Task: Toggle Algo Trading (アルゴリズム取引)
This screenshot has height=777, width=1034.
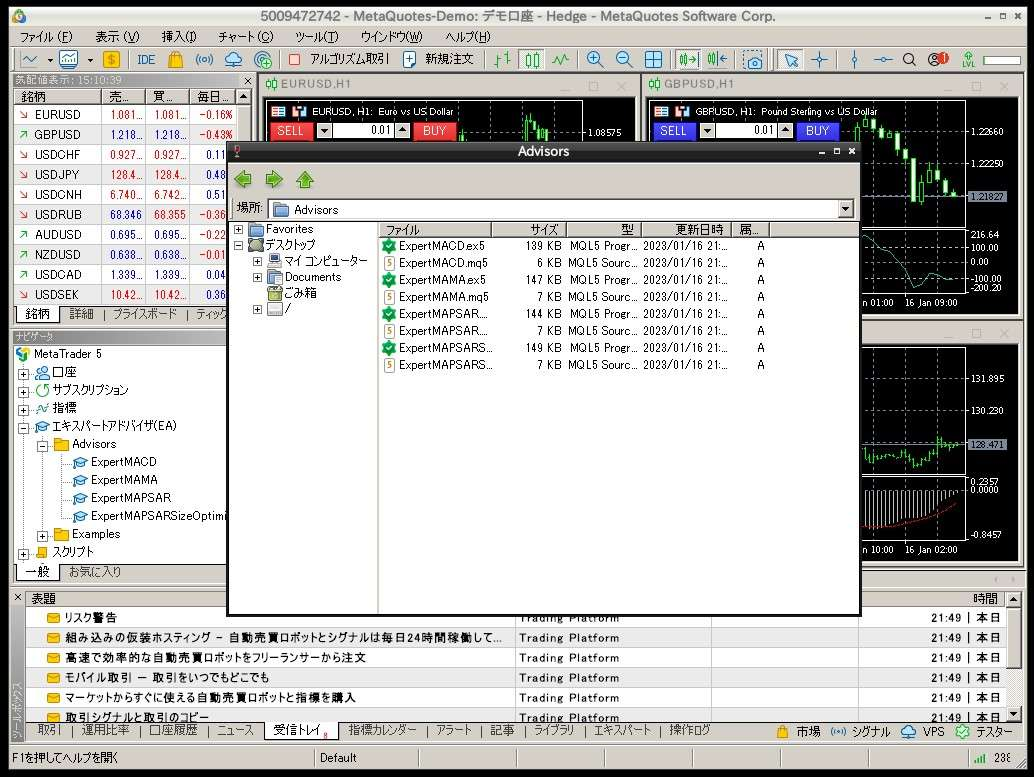Action: (x=340, y=59)
